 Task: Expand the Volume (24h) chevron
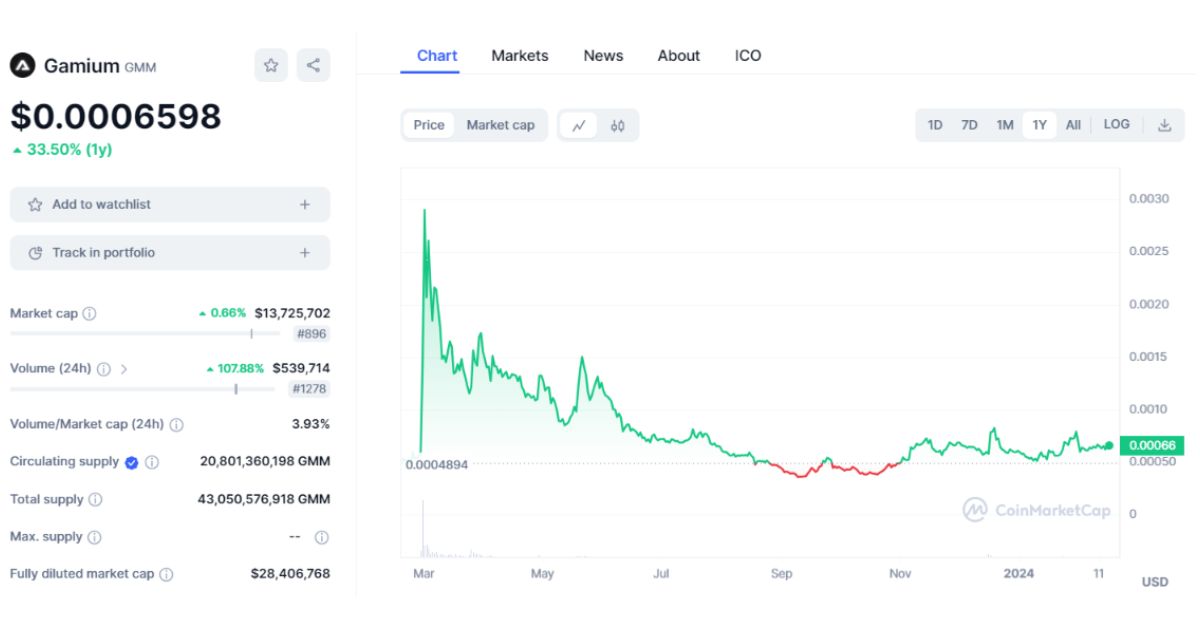[x=124, y=369]
